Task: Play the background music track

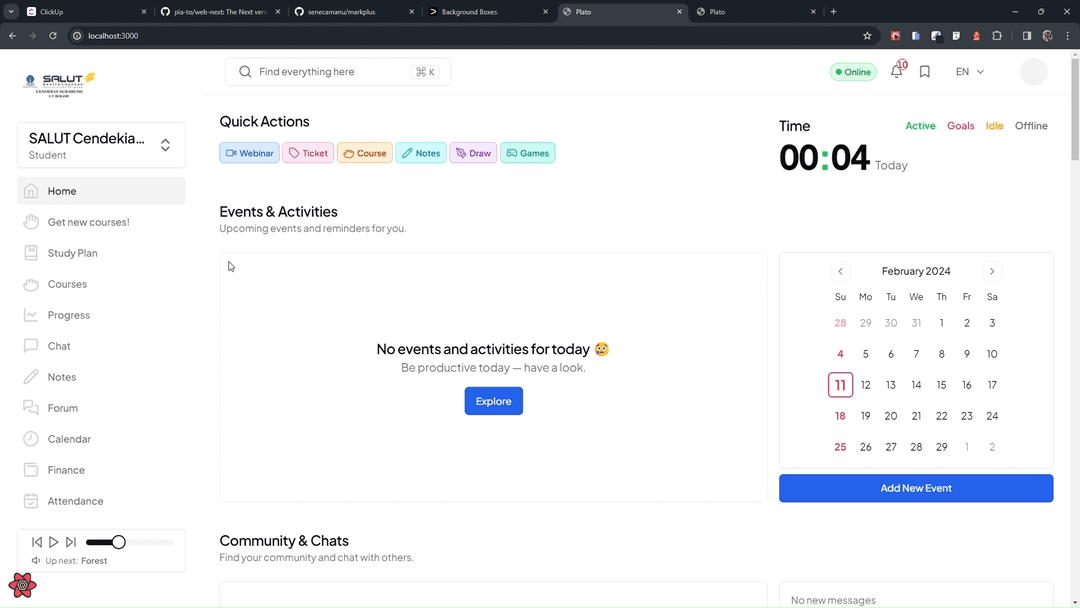Action: [x=54, y=542]
